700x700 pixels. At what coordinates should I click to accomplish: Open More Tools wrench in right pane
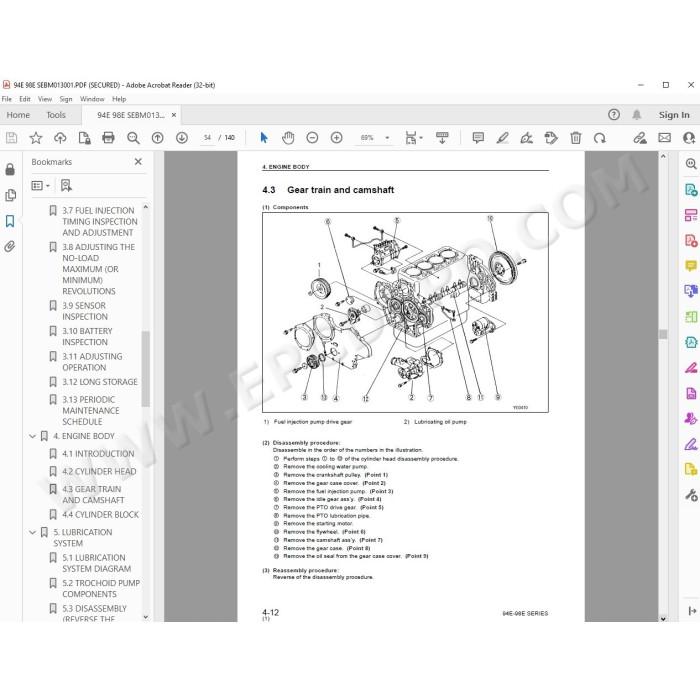(x=691, y=495)
